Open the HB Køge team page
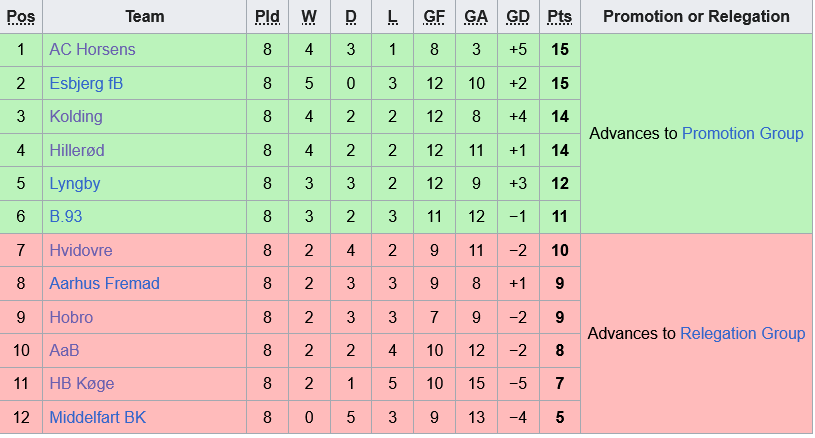This screenshot has width=815, height=438. click(x=81, y=384)
